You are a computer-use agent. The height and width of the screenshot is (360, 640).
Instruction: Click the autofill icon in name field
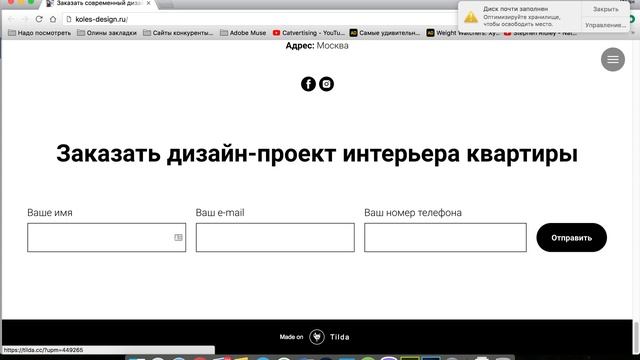coord(178,237)
